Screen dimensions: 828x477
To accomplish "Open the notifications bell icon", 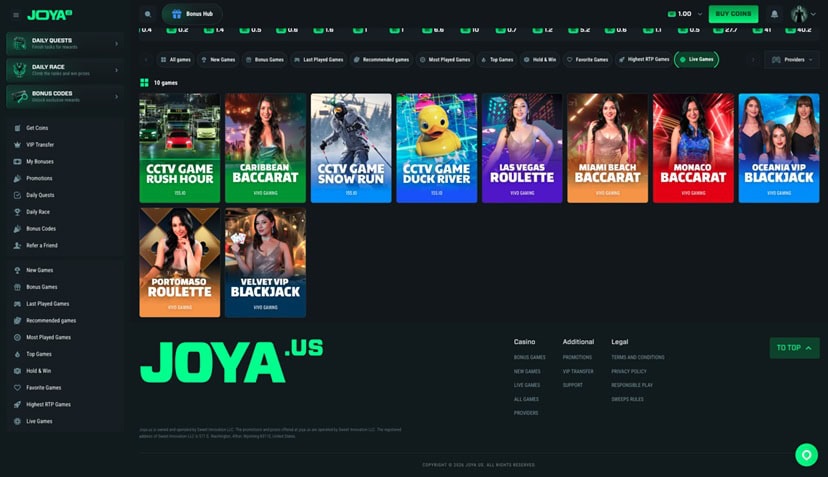I will coord(774,14).
